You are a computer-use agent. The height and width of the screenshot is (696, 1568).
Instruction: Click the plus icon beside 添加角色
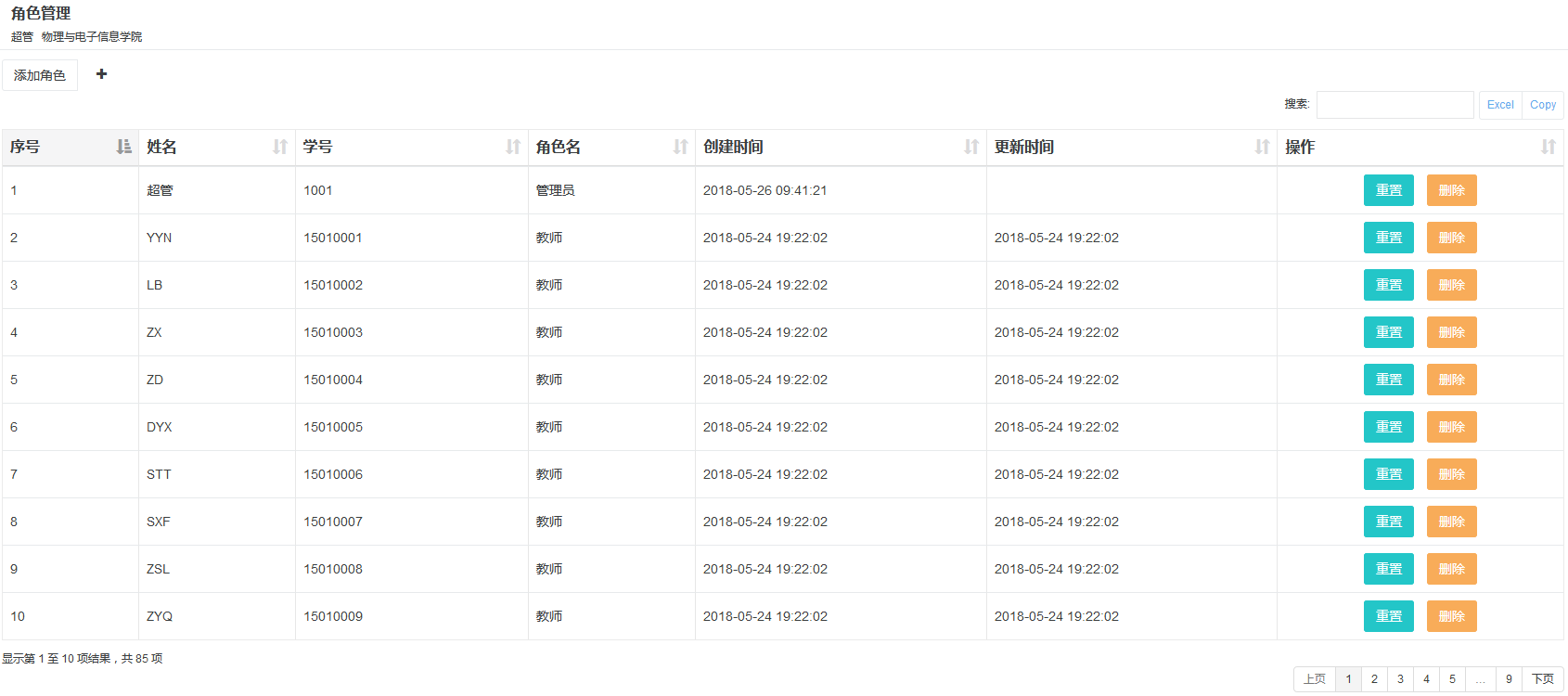102,74
